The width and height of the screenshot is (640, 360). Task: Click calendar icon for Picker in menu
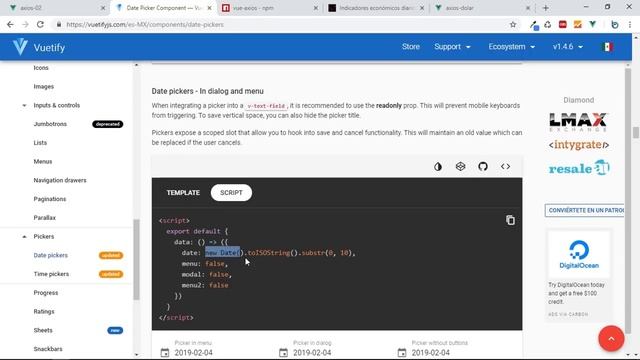pos(164,352)
